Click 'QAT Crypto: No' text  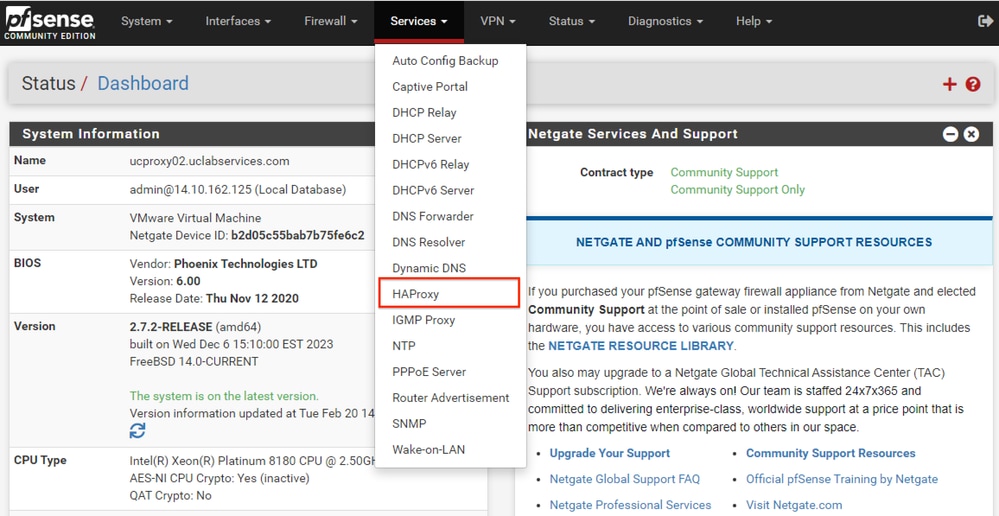pos(171,496)
